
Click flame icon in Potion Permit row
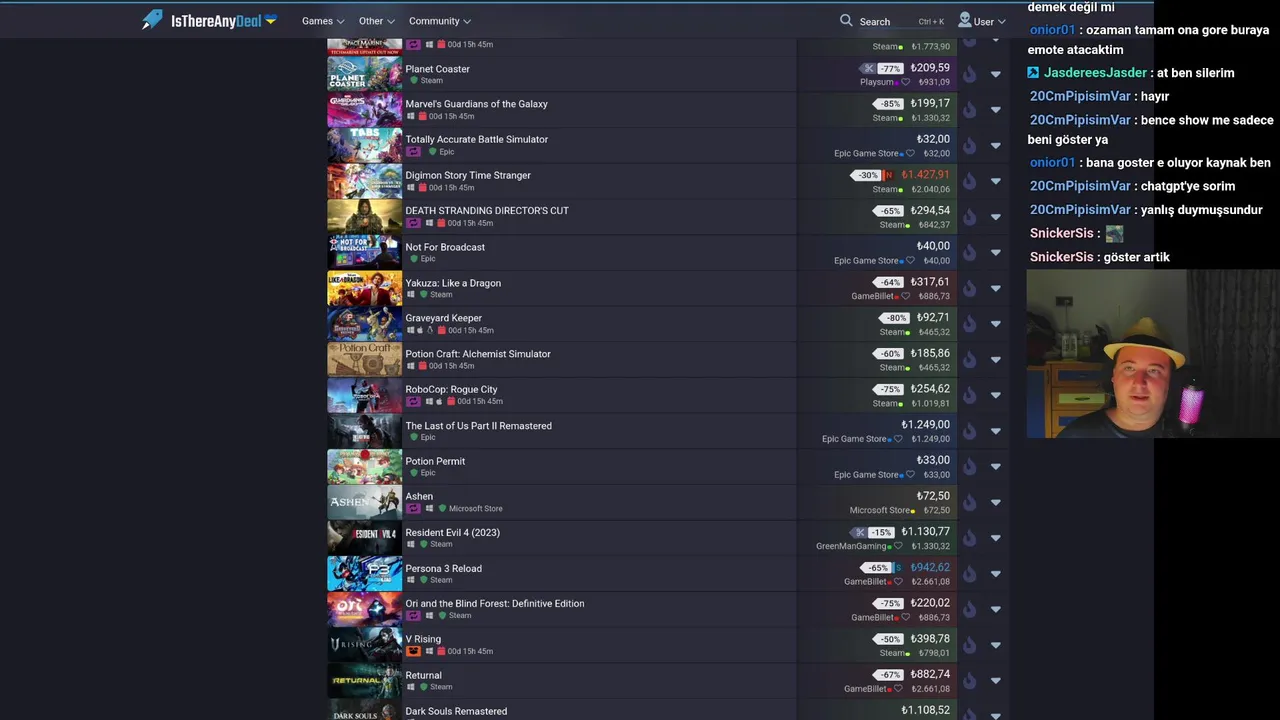click(x=969, y=467)
